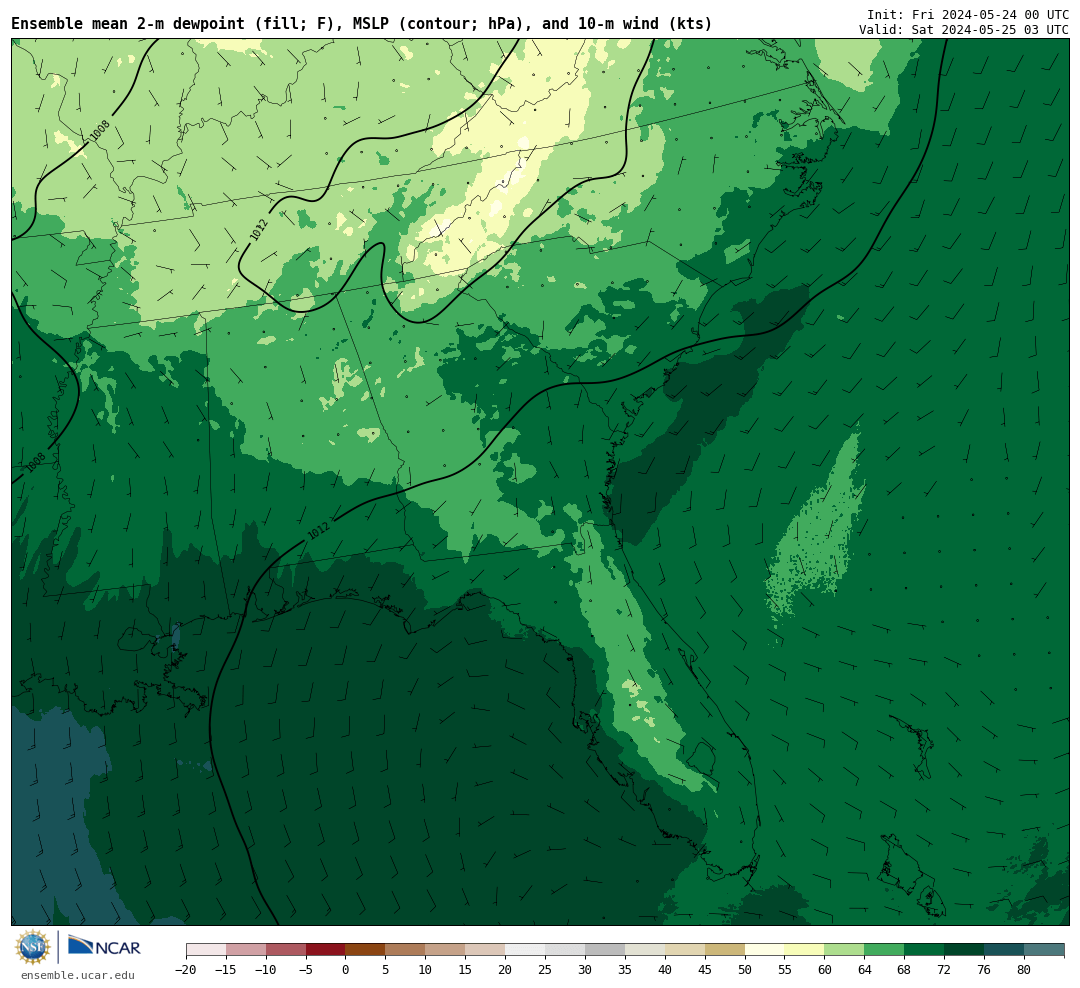Click the Init: Fri 2024-05-24 00 UTC text
Screen dimensions: 1080x988
click(968, 14)
